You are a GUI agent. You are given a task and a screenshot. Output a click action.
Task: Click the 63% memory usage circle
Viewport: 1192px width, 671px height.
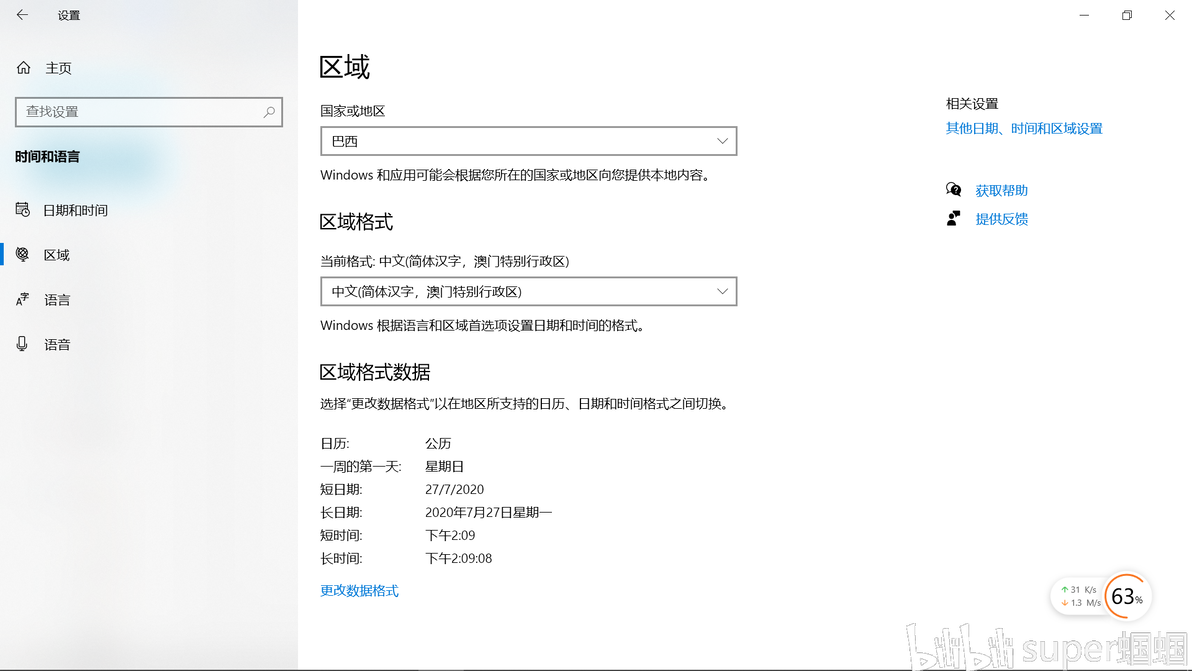point(1126,597)
